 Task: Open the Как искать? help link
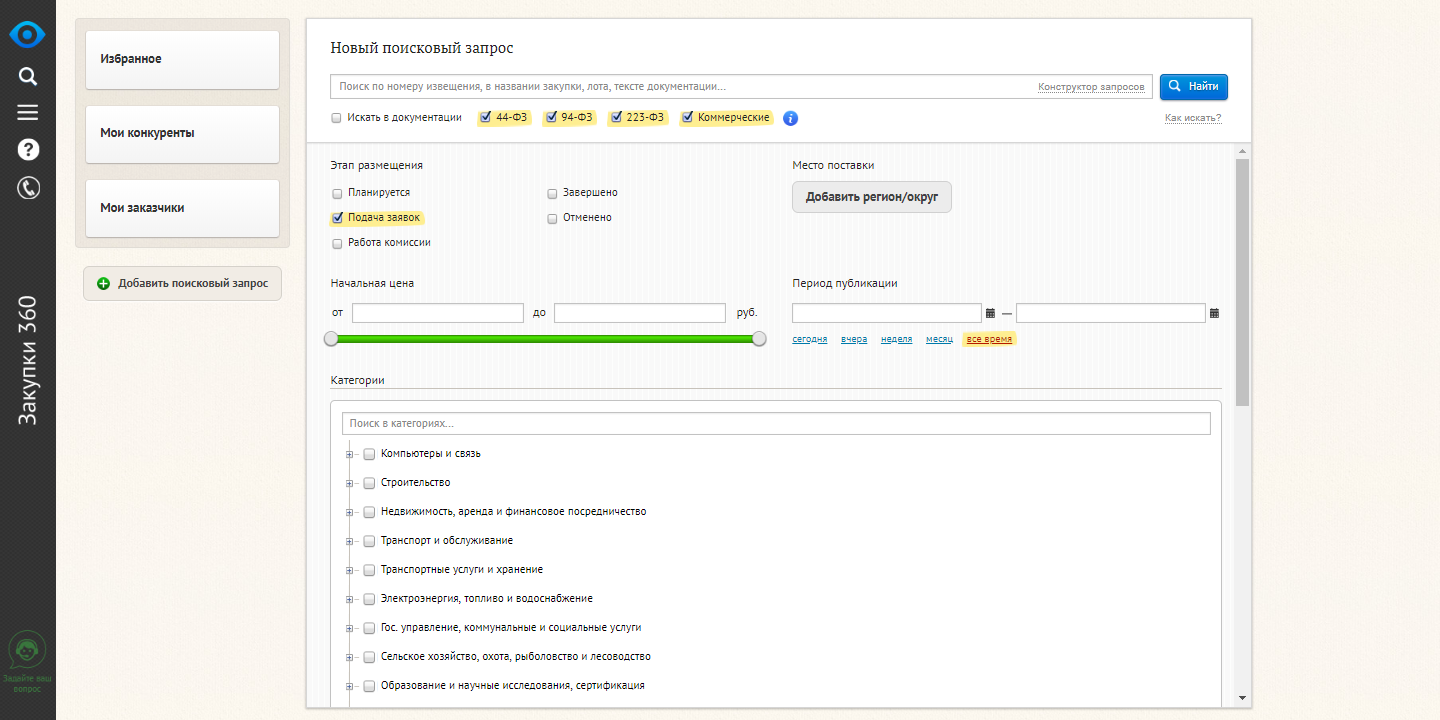[1193, 118]
